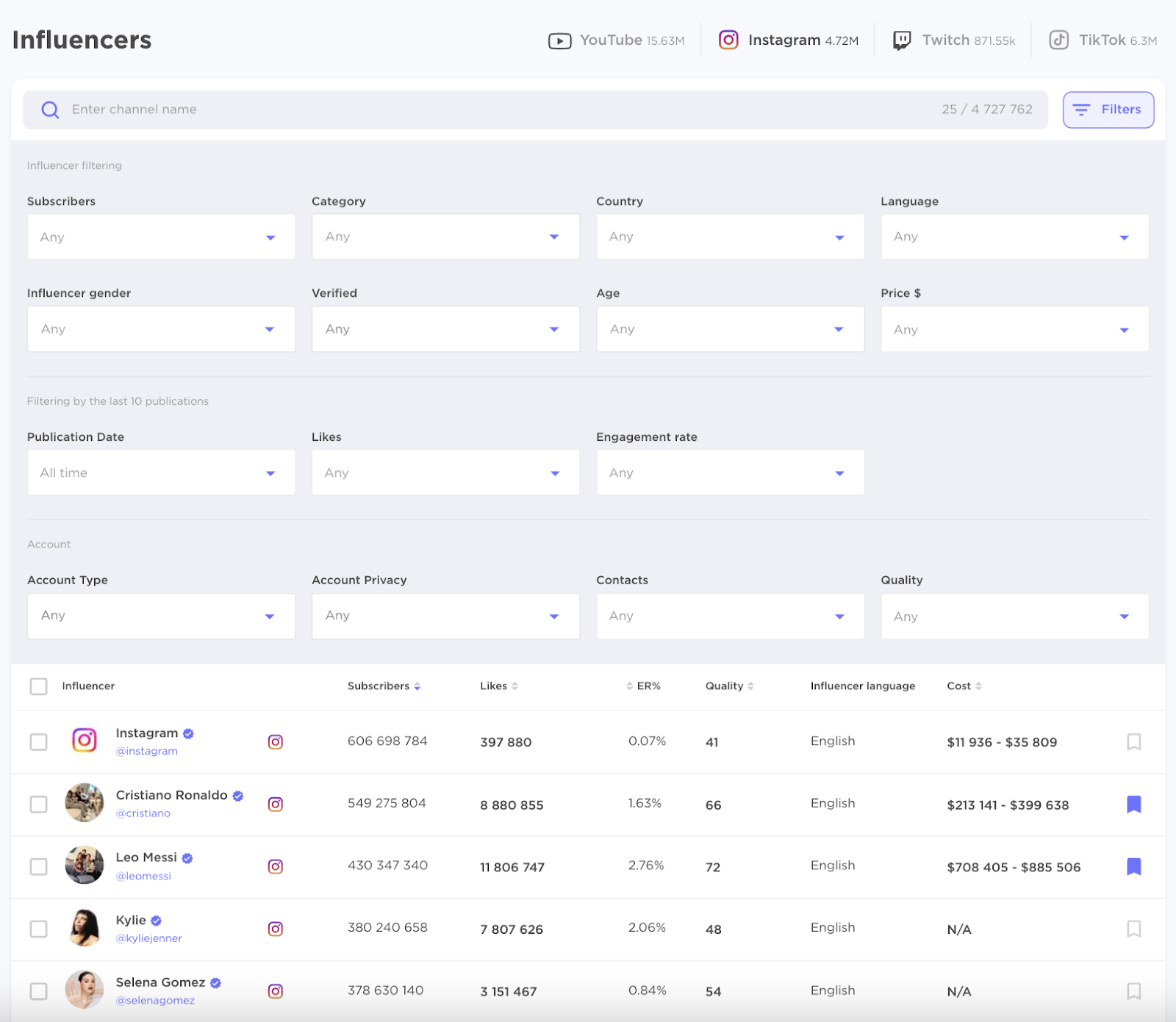The width and height of the screenshot is (1176, 1022).
Task: Click Instagram platform icon in Cristiano Ronaldo row
Action: click(276, 805)
